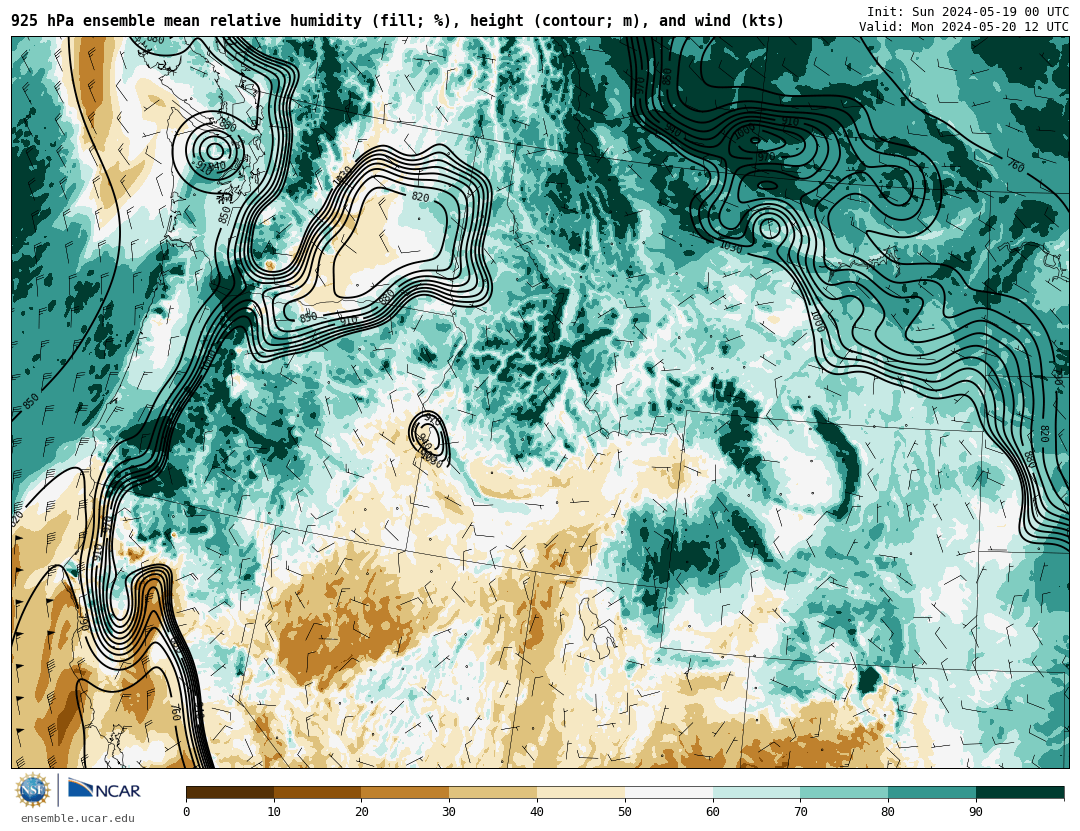Click the 90-100 darkest green colorbar segment

coord(1020,792)
